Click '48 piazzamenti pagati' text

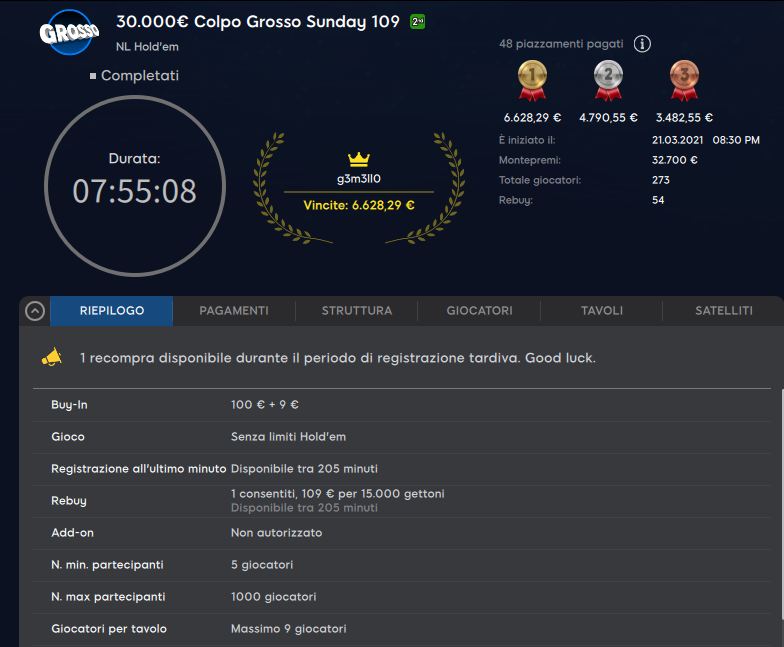561,44
